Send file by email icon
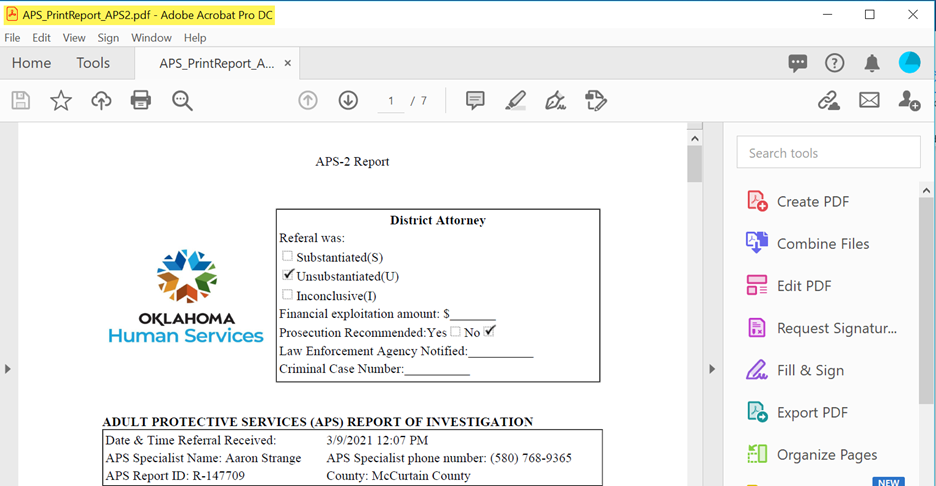The image size is (936, 486). tap(869, 100)
